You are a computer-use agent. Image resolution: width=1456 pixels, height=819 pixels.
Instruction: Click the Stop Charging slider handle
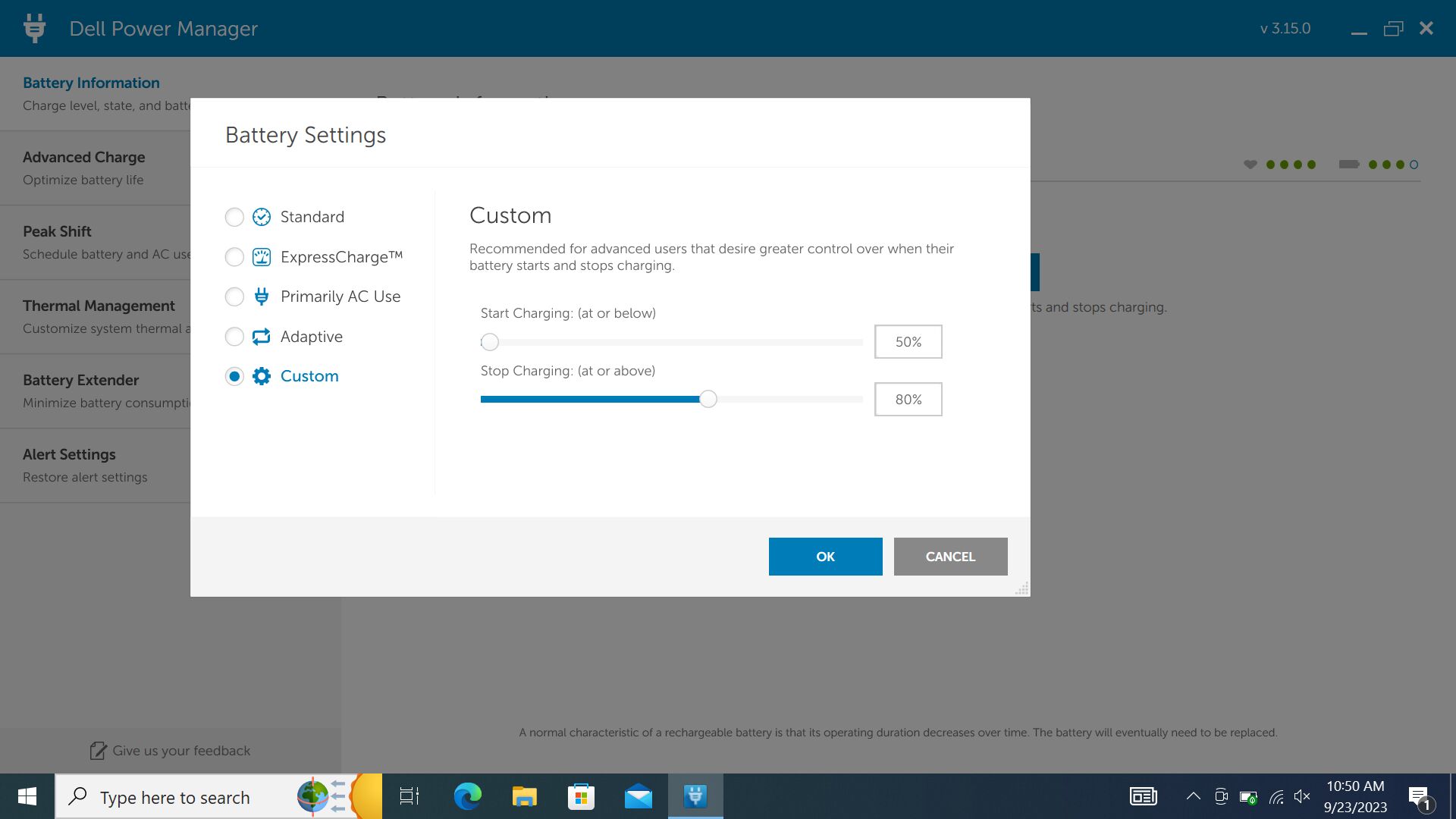click(x=708, y=399)
